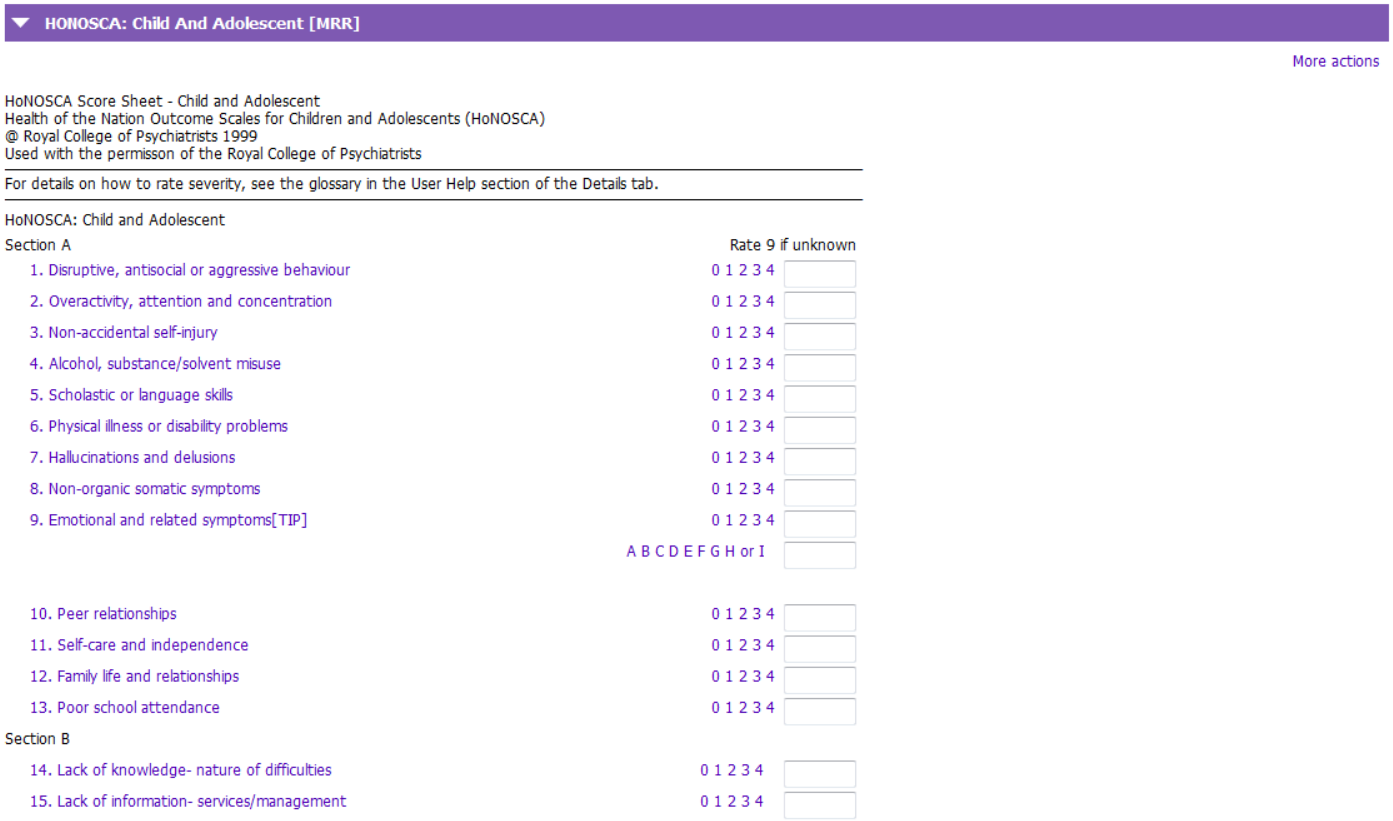Select item 13 Poor school attendance

(124, 708)
